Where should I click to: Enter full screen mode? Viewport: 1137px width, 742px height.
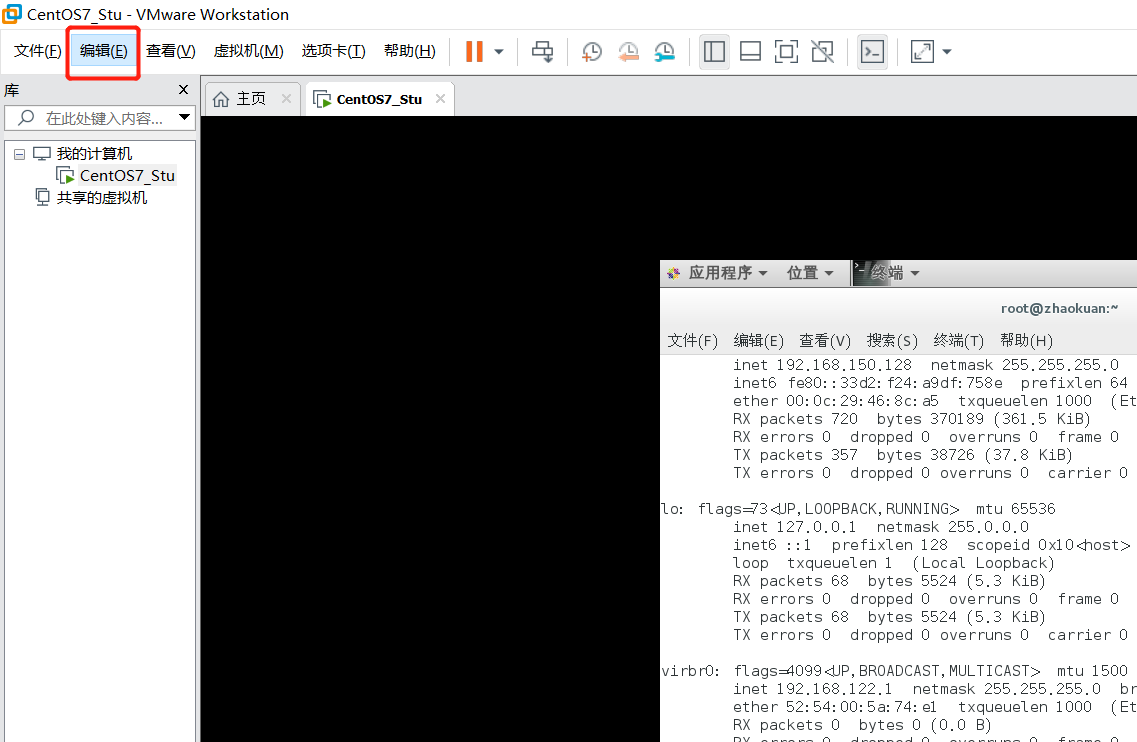786,51
